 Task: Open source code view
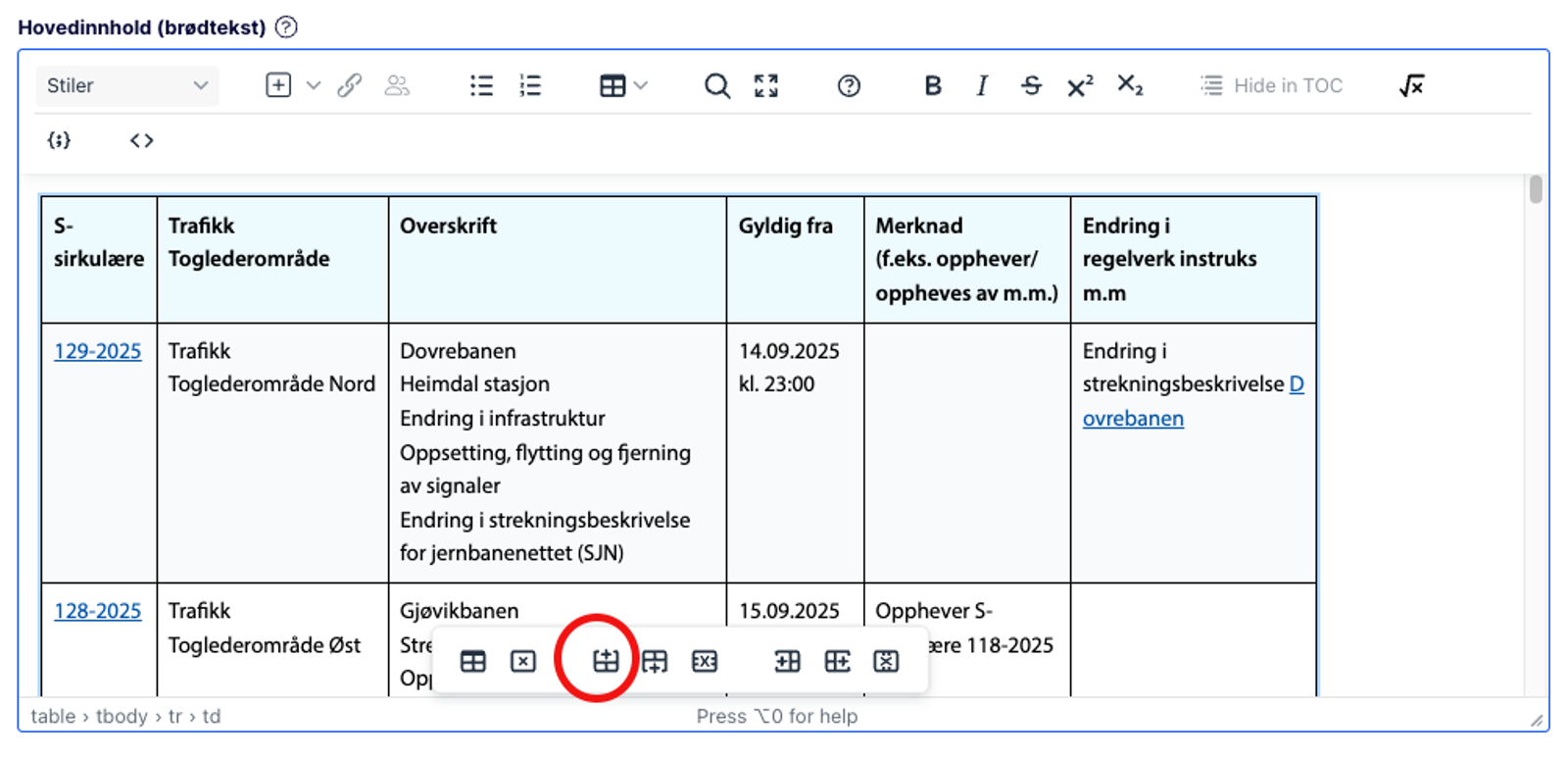pyautogui.click(x=141, y=140)
